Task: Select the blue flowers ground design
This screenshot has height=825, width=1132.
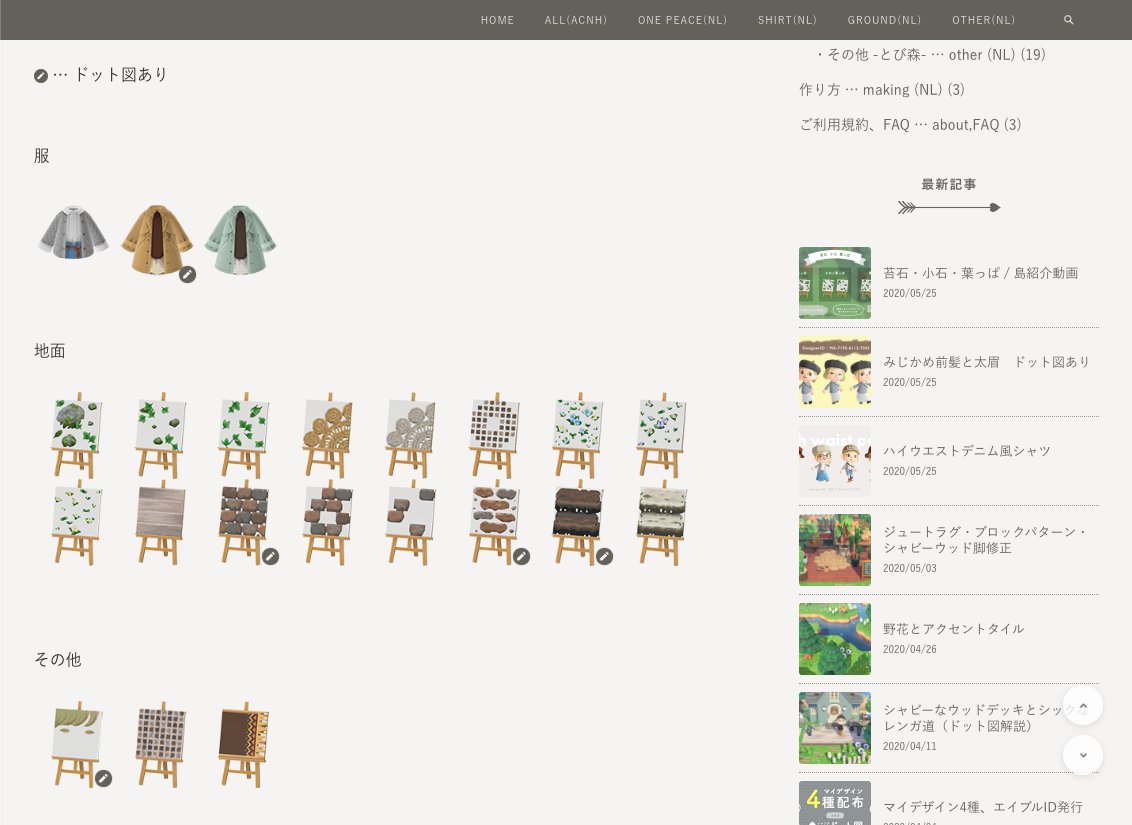Action: pos(578,435)
